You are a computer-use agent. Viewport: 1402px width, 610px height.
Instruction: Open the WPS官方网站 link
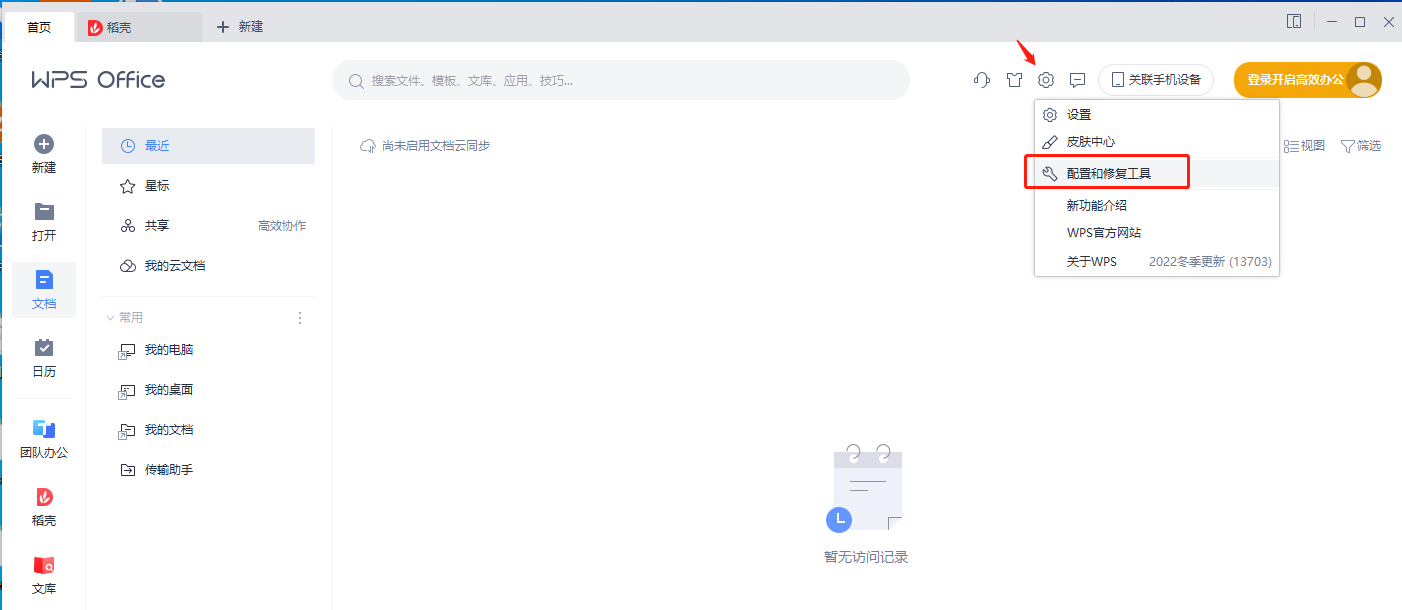click(1104, 231)
